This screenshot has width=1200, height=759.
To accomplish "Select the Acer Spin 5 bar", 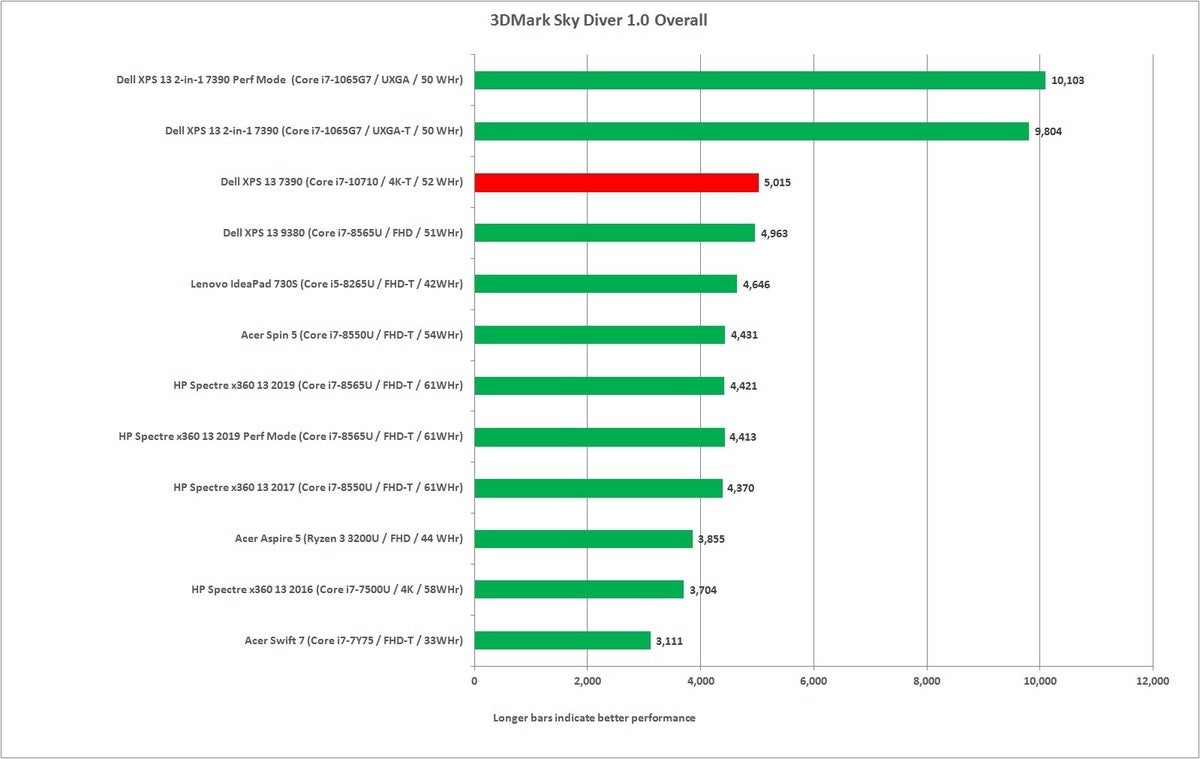I will point(599,335).
